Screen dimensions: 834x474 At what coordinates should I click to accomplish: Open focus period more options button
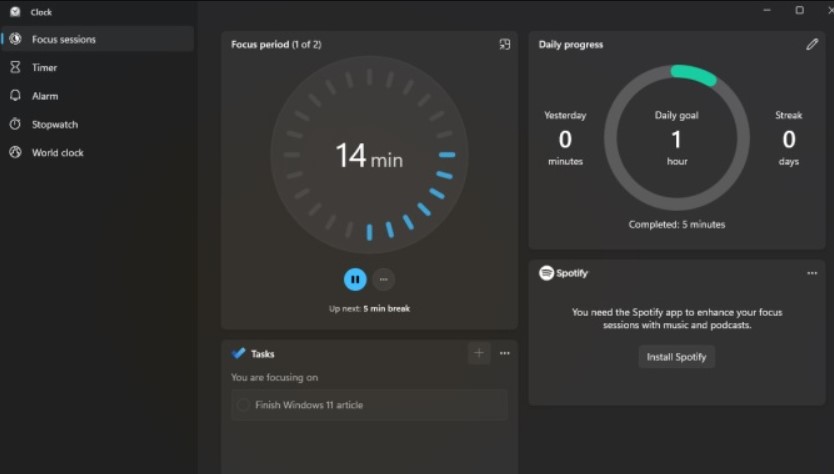point(383,279)
